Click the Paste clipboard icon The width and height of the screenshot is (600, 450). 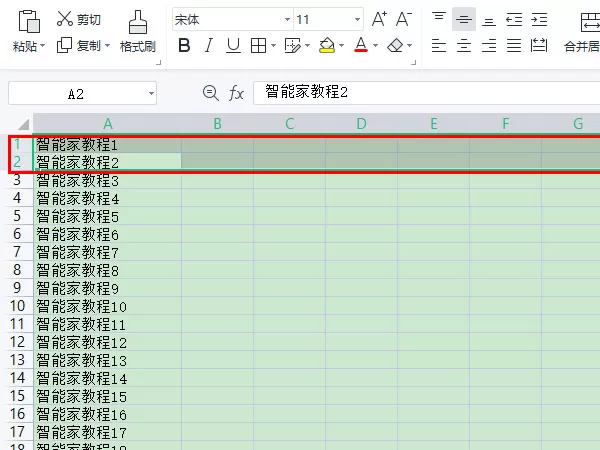[x=29, y=21]
